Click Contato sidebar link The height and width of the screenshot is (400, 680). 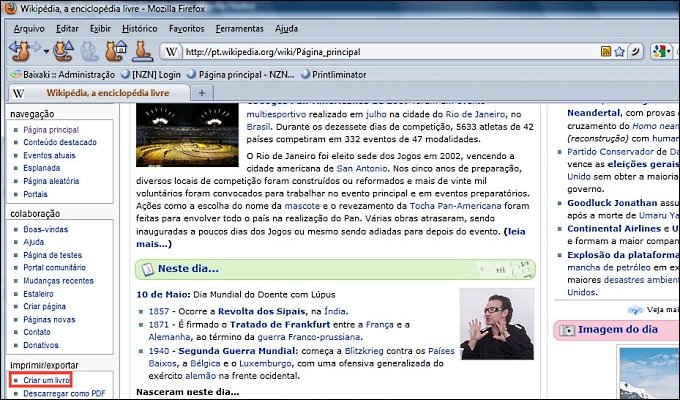pos(37,332)
